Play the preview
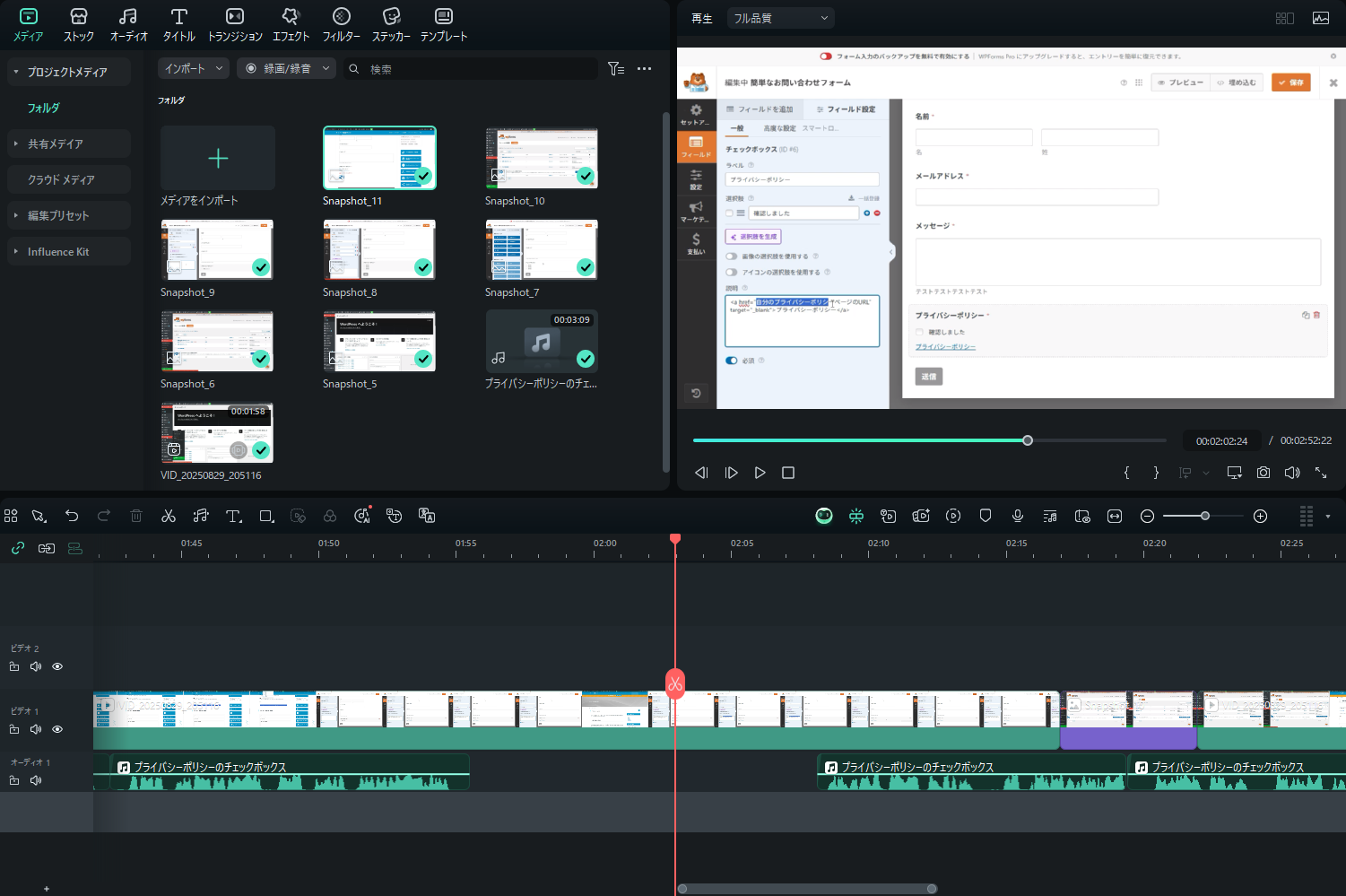Screen dimensions: 1346x896 (760, 473)
